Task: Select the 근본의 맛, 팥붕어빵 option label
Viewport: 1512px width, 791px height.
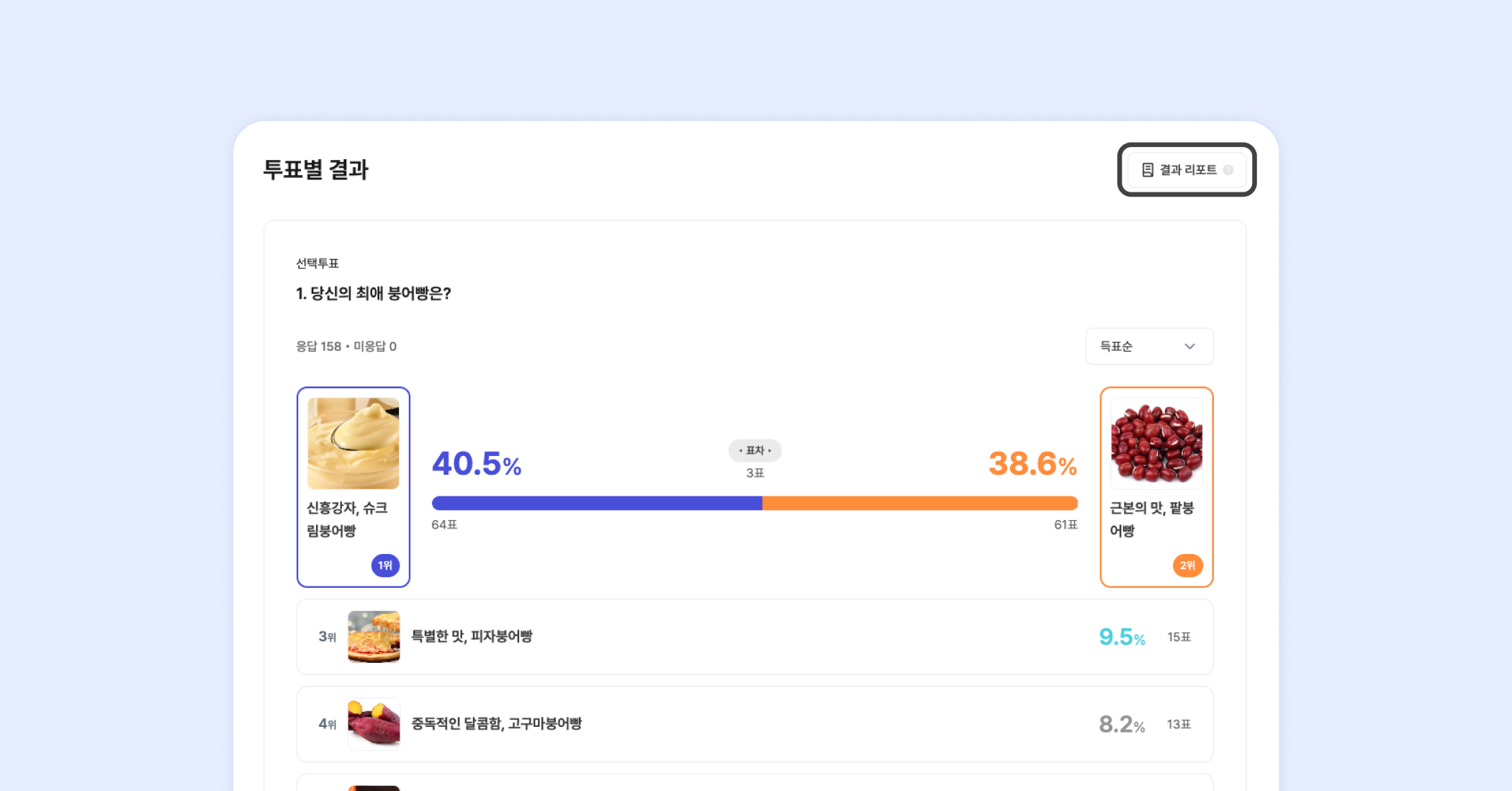Action: click(1151, 519)
